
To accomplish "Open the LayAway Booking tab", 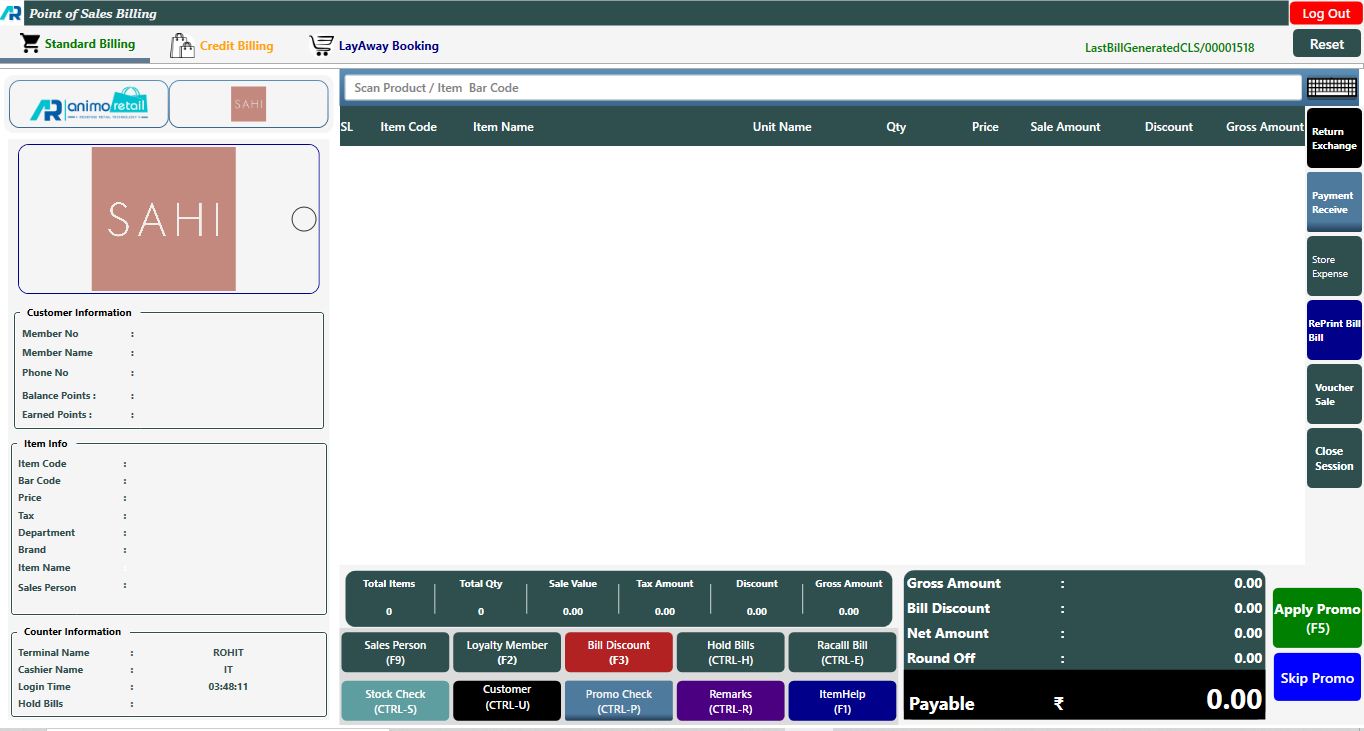I will pos(388,46).
